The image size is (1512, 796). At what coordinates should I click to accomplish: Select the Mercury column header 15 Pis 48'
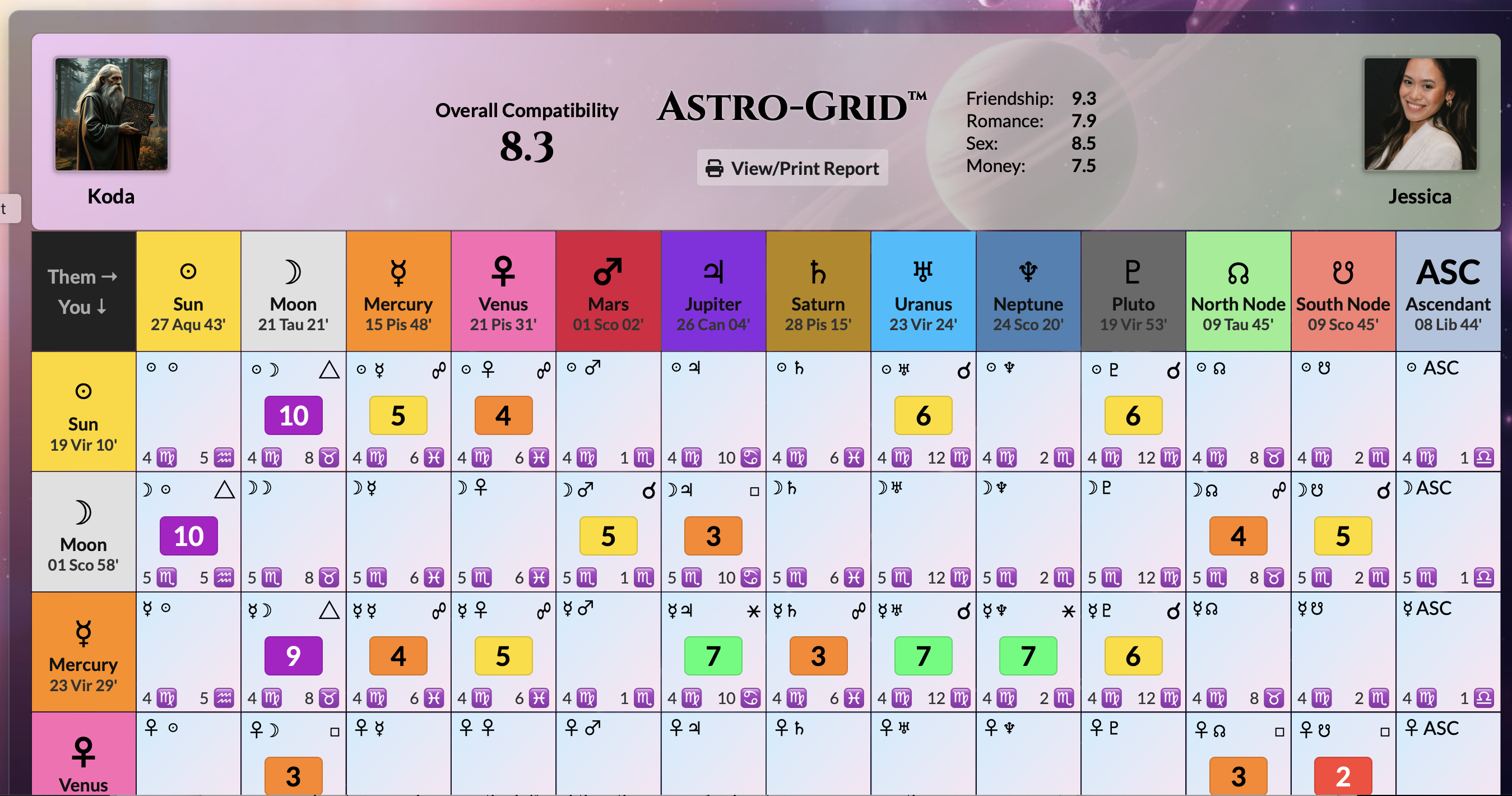pyautogui.click(x=398, y=291)
